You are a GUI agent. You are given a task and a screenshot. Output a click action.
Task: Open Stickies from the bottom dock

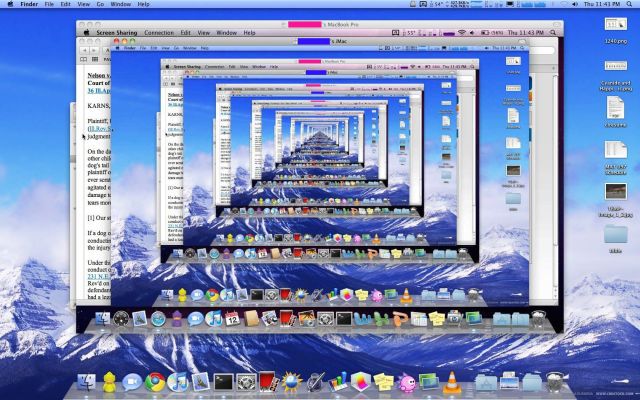[383, 382]
